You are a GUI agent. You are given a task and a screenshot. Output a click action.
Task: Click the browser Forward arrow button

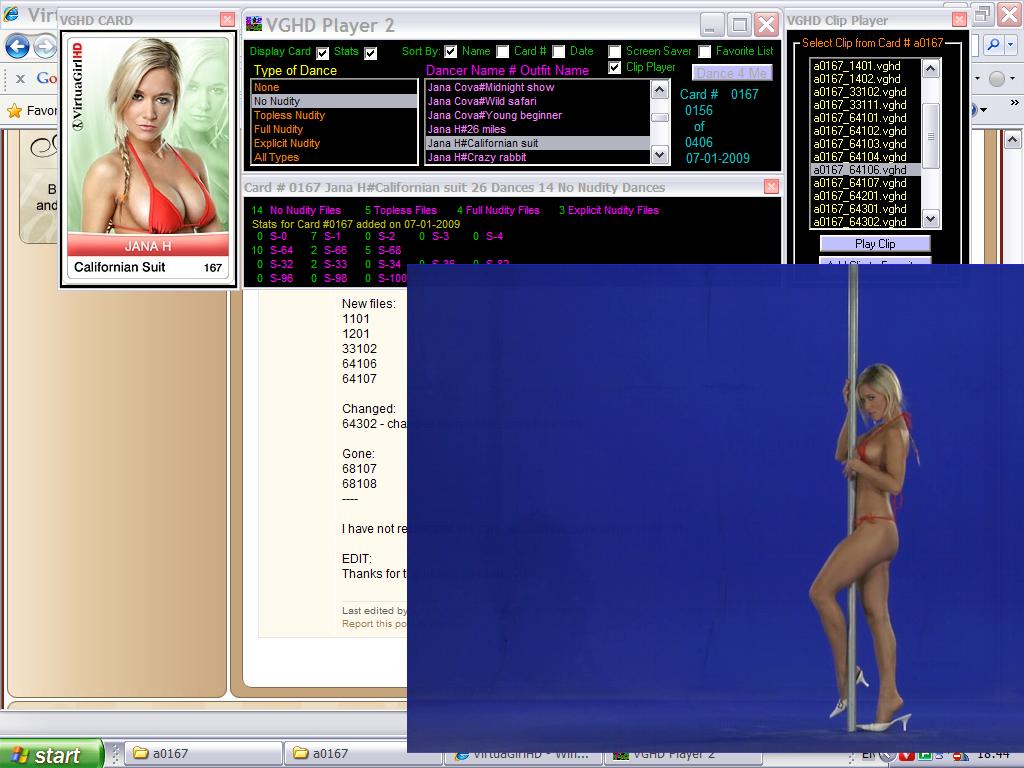coord(44,47)
